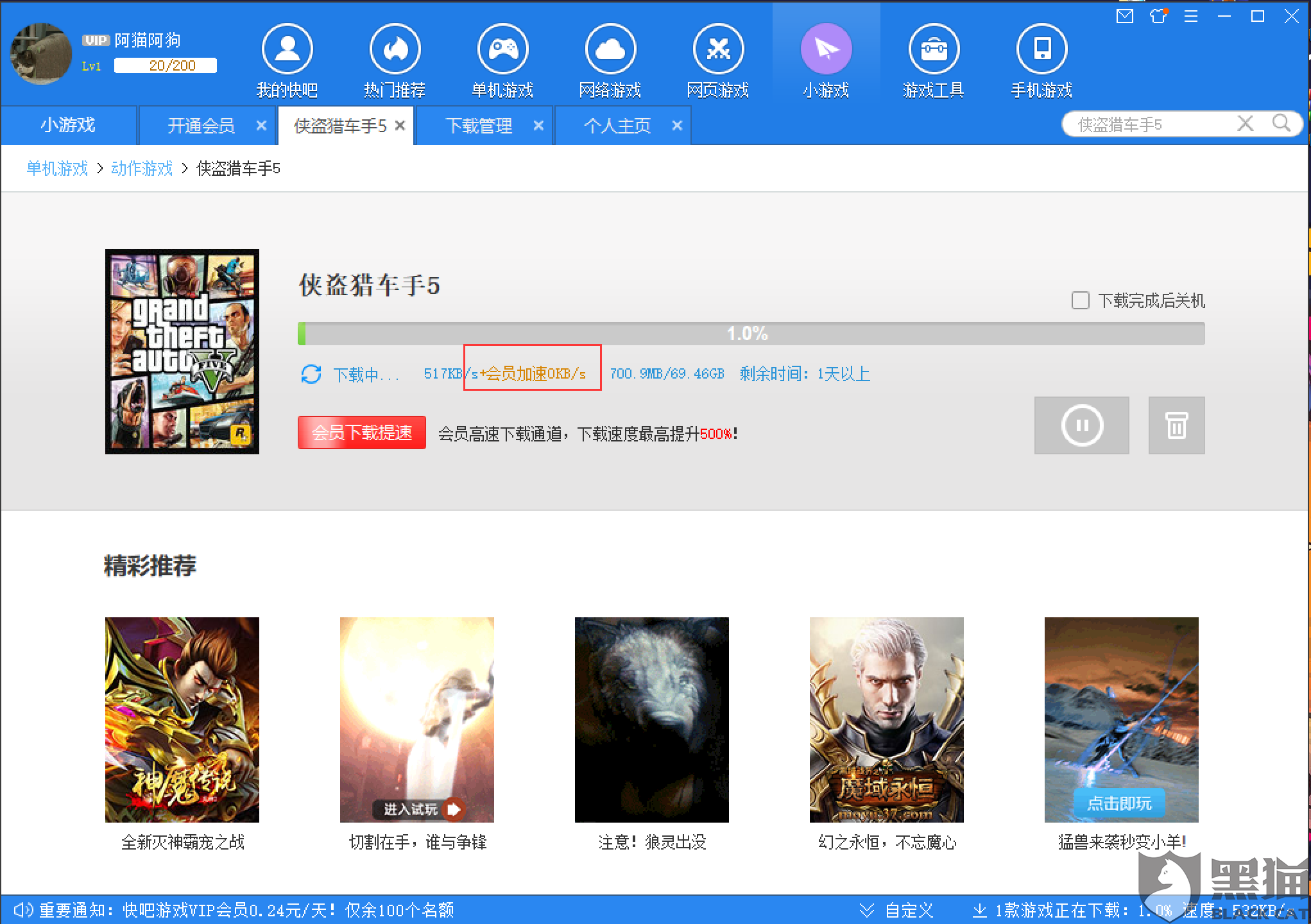
Task: Delete the download with trash icon
Action: coord(1176,425)
